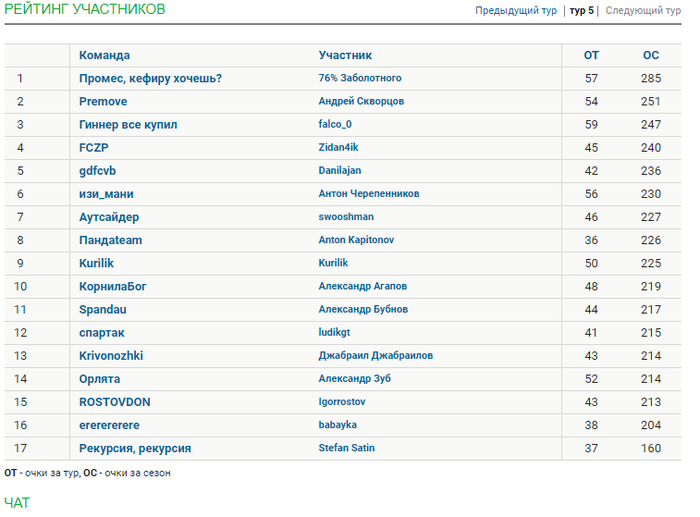This screenshot has height=517, width=700.
Task: Select the КорнилаБог team
Action: (112, 287)
